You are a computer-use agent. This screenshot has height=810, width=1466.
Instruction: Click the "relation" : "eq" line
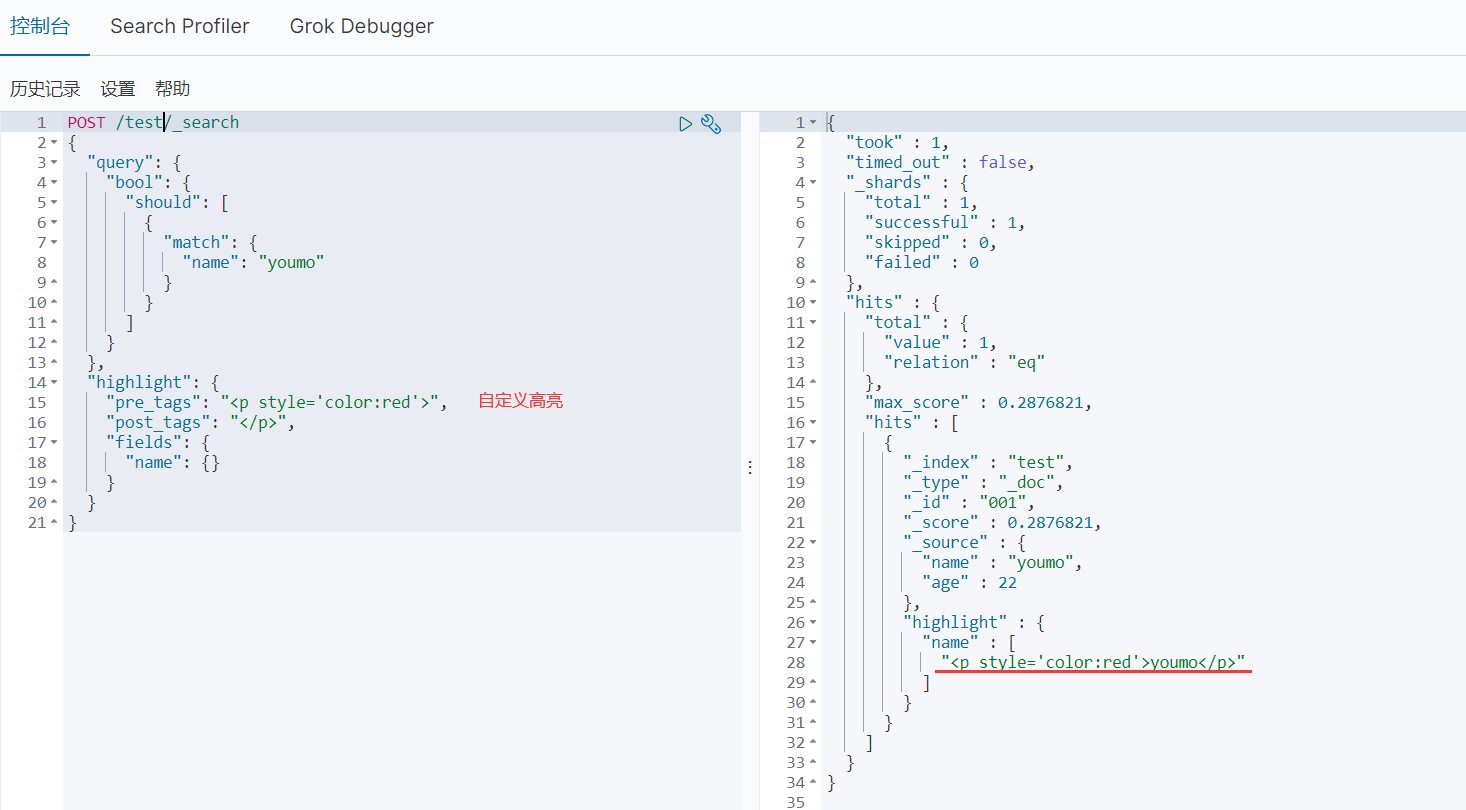[x=964, y=363]
